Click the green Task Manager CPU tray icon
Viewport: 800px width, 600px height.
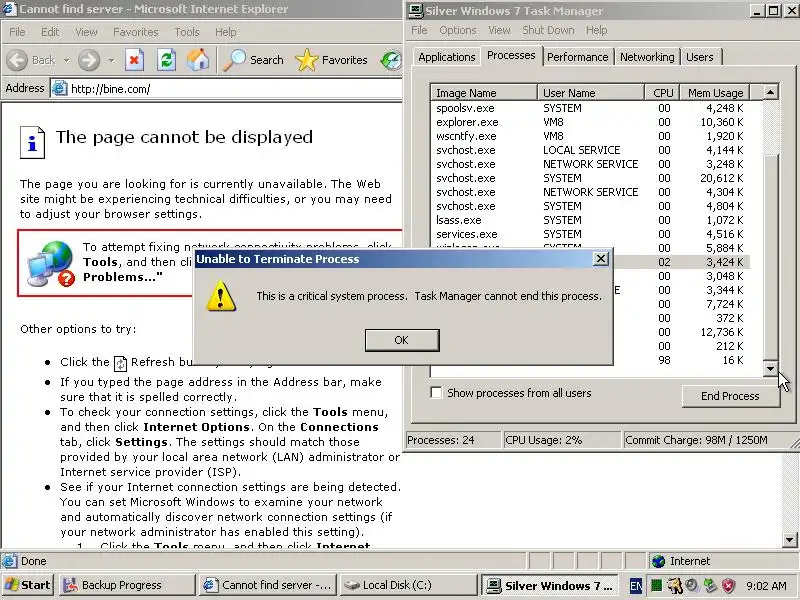tap(657, 585)
